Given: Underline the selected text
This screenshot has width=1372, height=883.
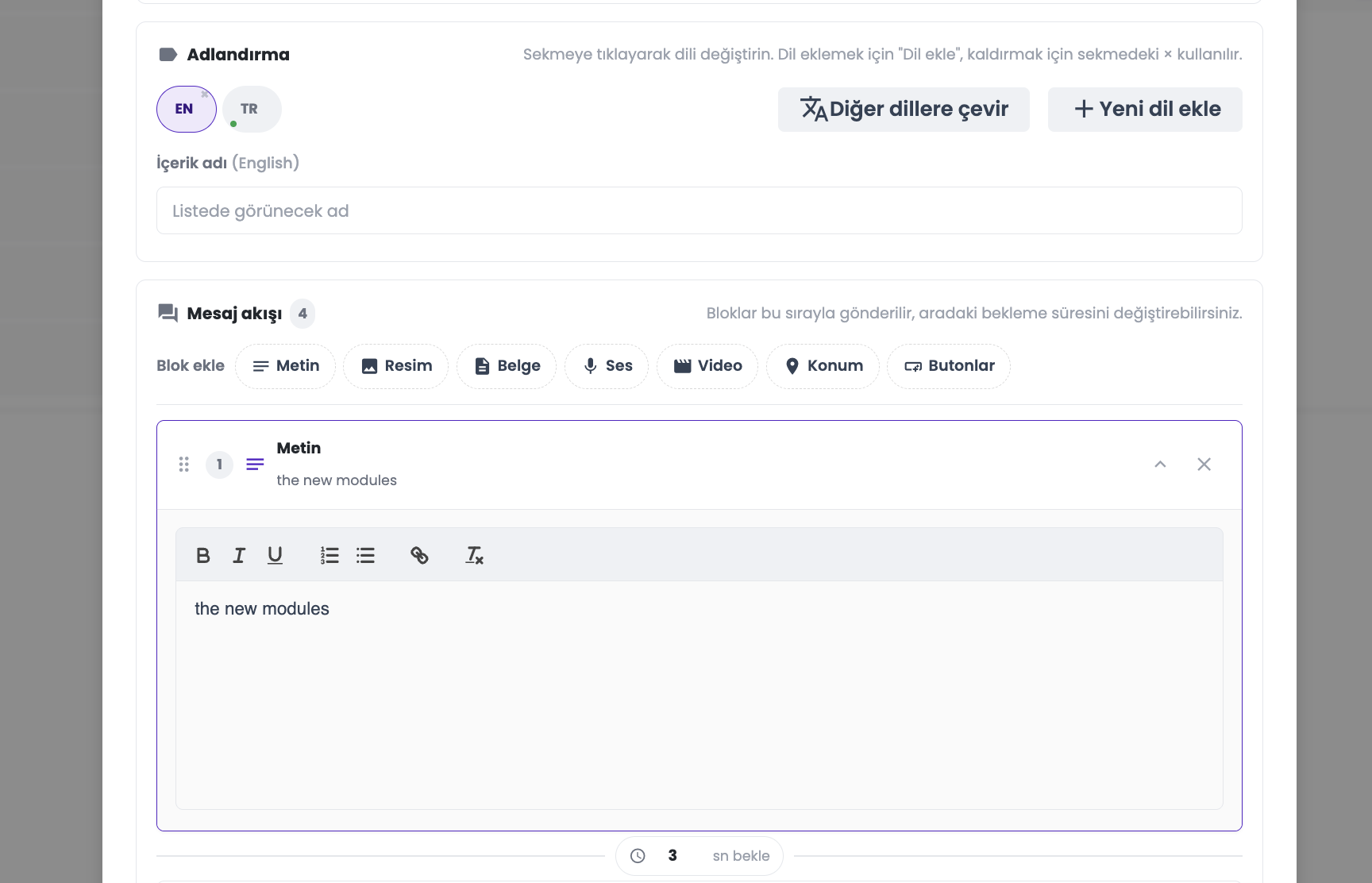Looking at the screenshot, I should 275,555.
